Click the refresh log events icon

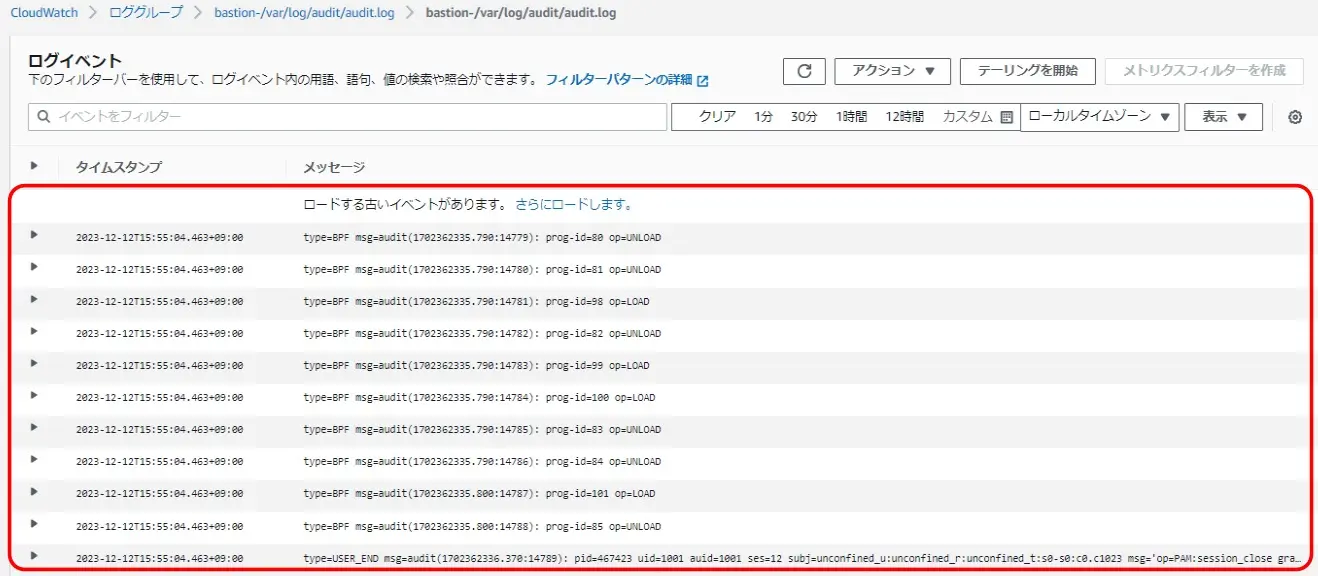point(804,71)
